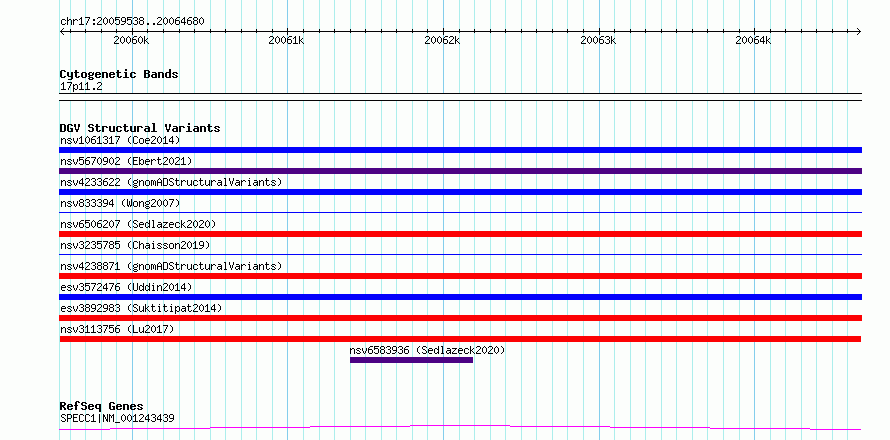Image resolution: width=890 pixels, height=440 pixels.
Task: Click the 20062k ruler position
Action: point(443,40)
